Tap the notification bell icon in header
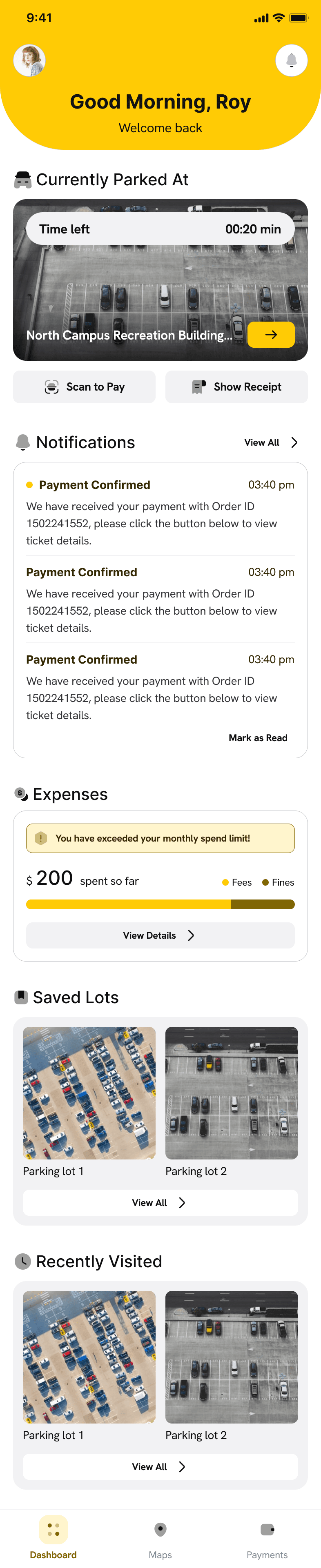This screenshot has height=1568, width=321. click(291, 60)
